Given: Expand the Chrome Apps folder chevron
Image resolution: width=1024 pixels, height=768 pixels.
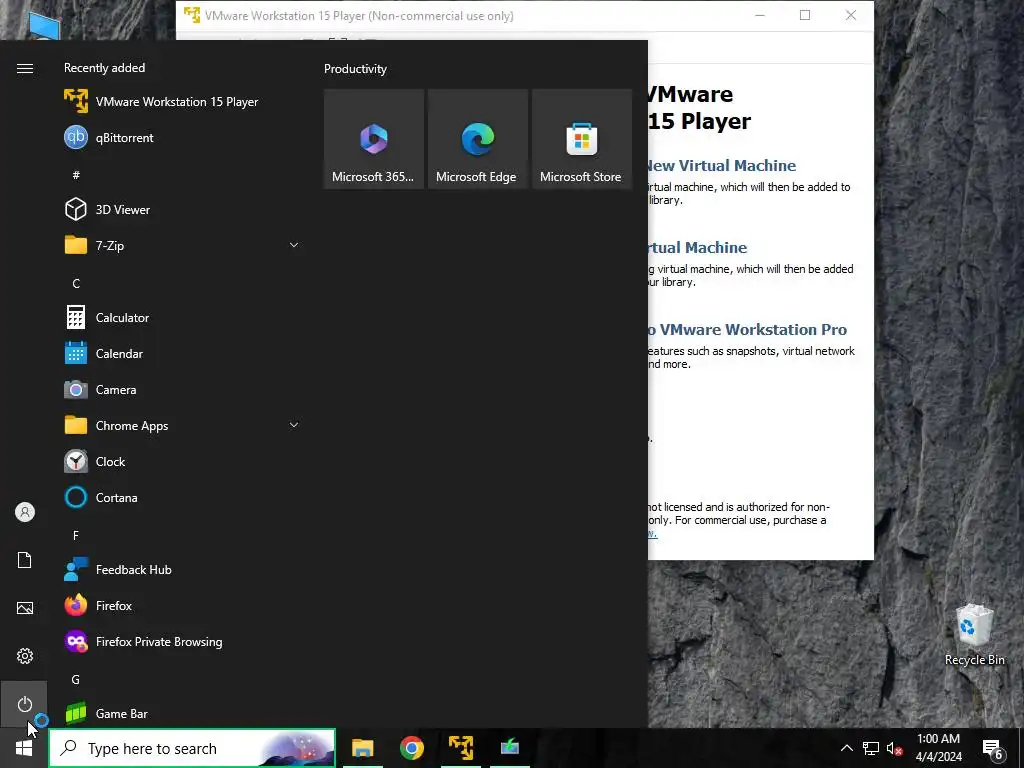Looking at the screenshot, I should click(x=294, y=425).
